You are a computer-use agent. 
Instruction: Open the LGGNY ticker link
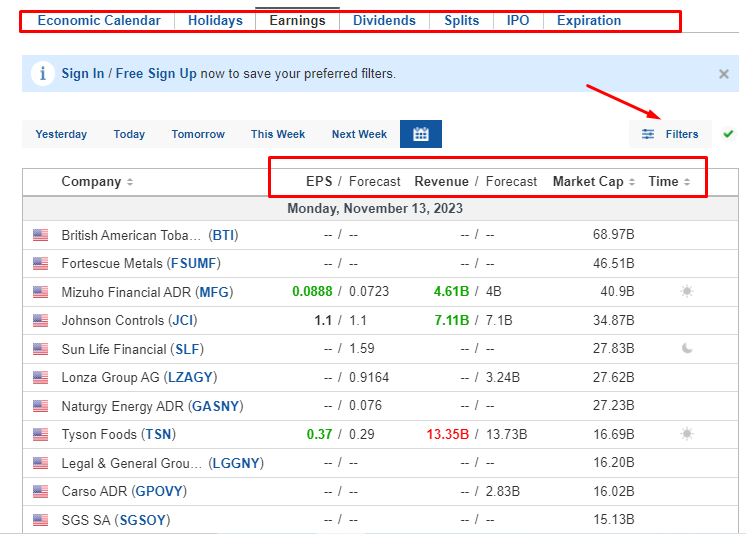click(x=236, y=463)
